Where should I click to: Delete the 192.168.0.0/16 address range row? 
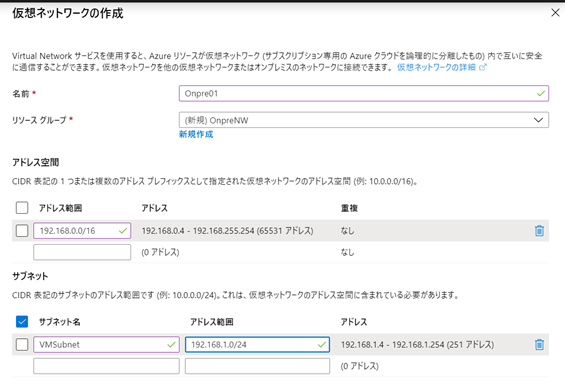[x=539, y=231]
